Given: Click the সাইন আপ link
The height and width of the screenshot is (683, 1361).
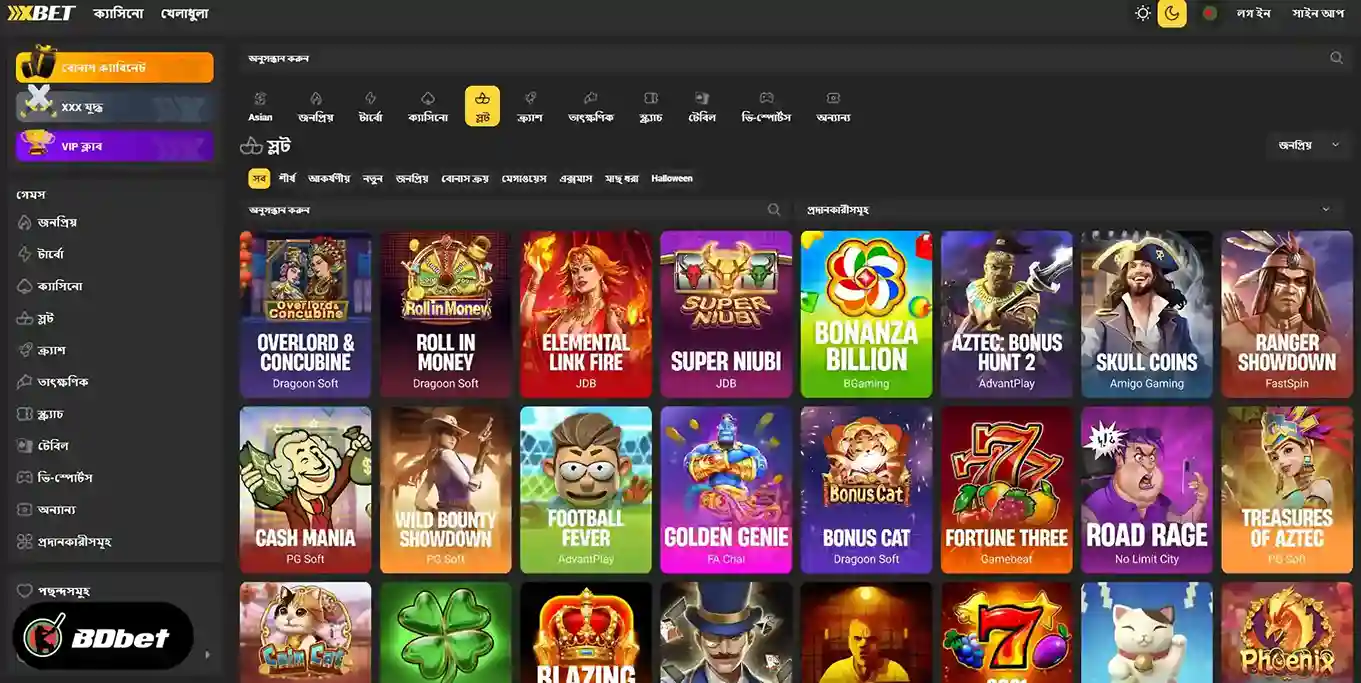Looking at the screenshot, I should (x=1318, y=14).
